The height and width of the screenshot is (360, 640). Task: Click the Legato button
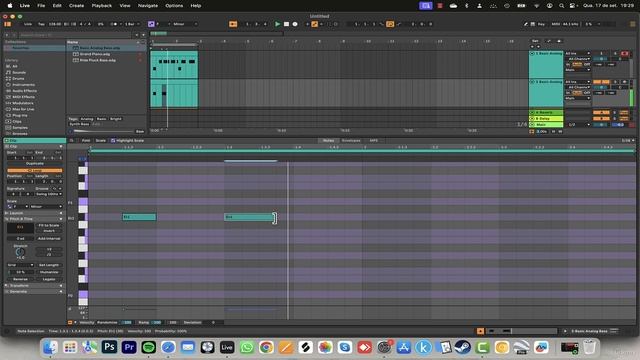(x=49, y=279)
